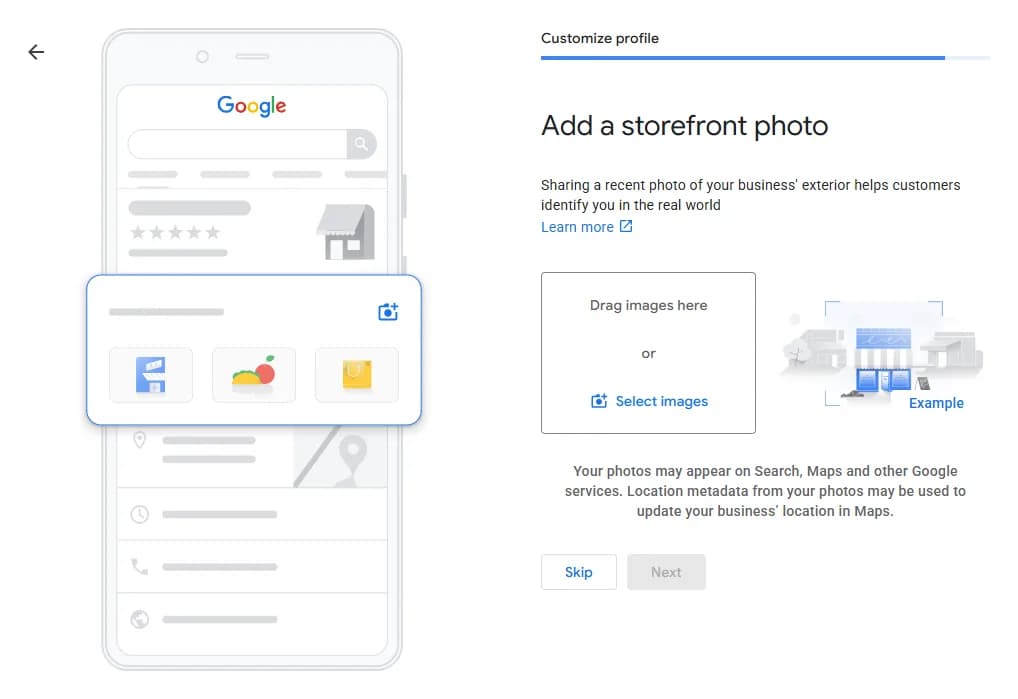Click the greyed-out Next button

pyautogui.click(x=666, y=572)
